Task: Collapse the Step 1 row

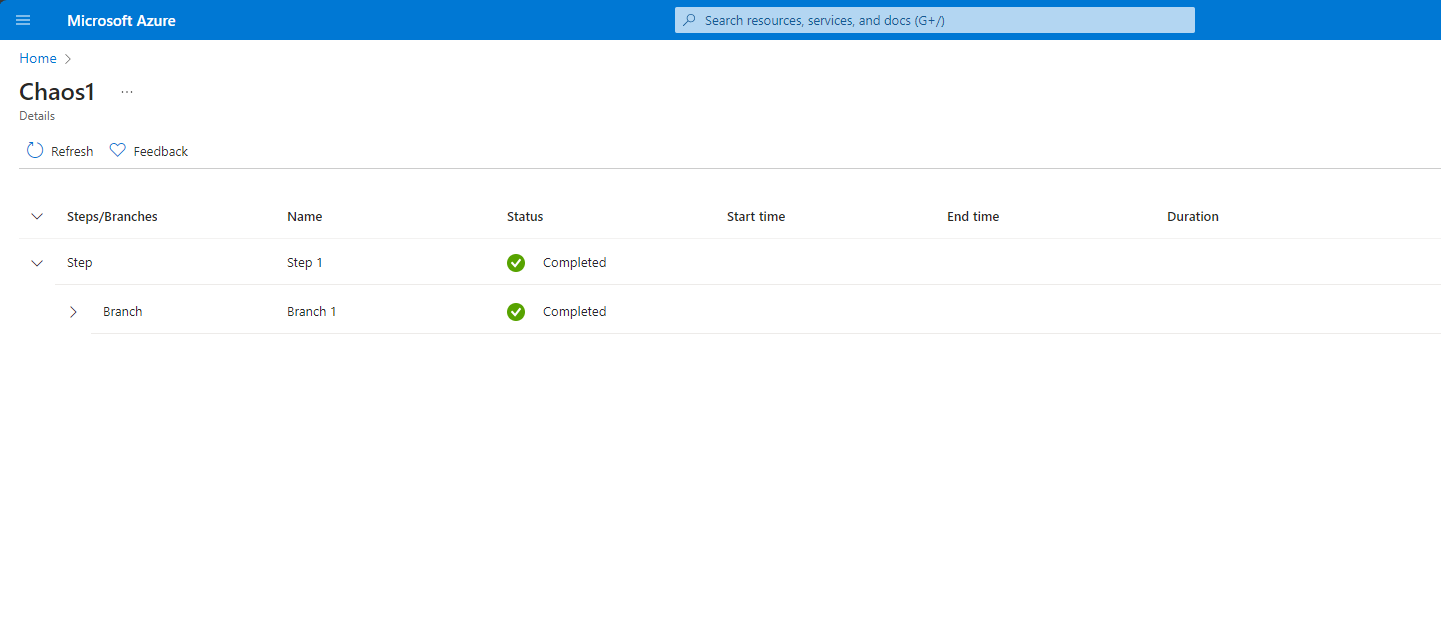Action: pyautogui.click(x=38, y=263)
